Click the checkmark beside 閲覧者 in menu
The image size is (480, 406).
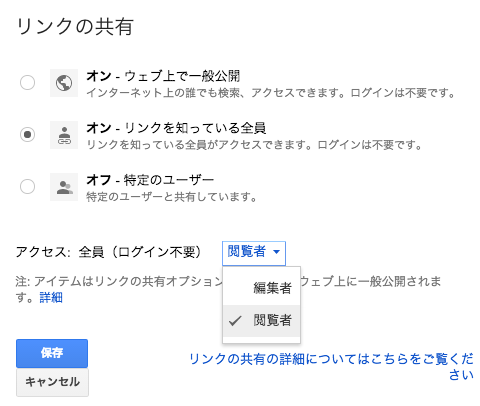[235, 321]
